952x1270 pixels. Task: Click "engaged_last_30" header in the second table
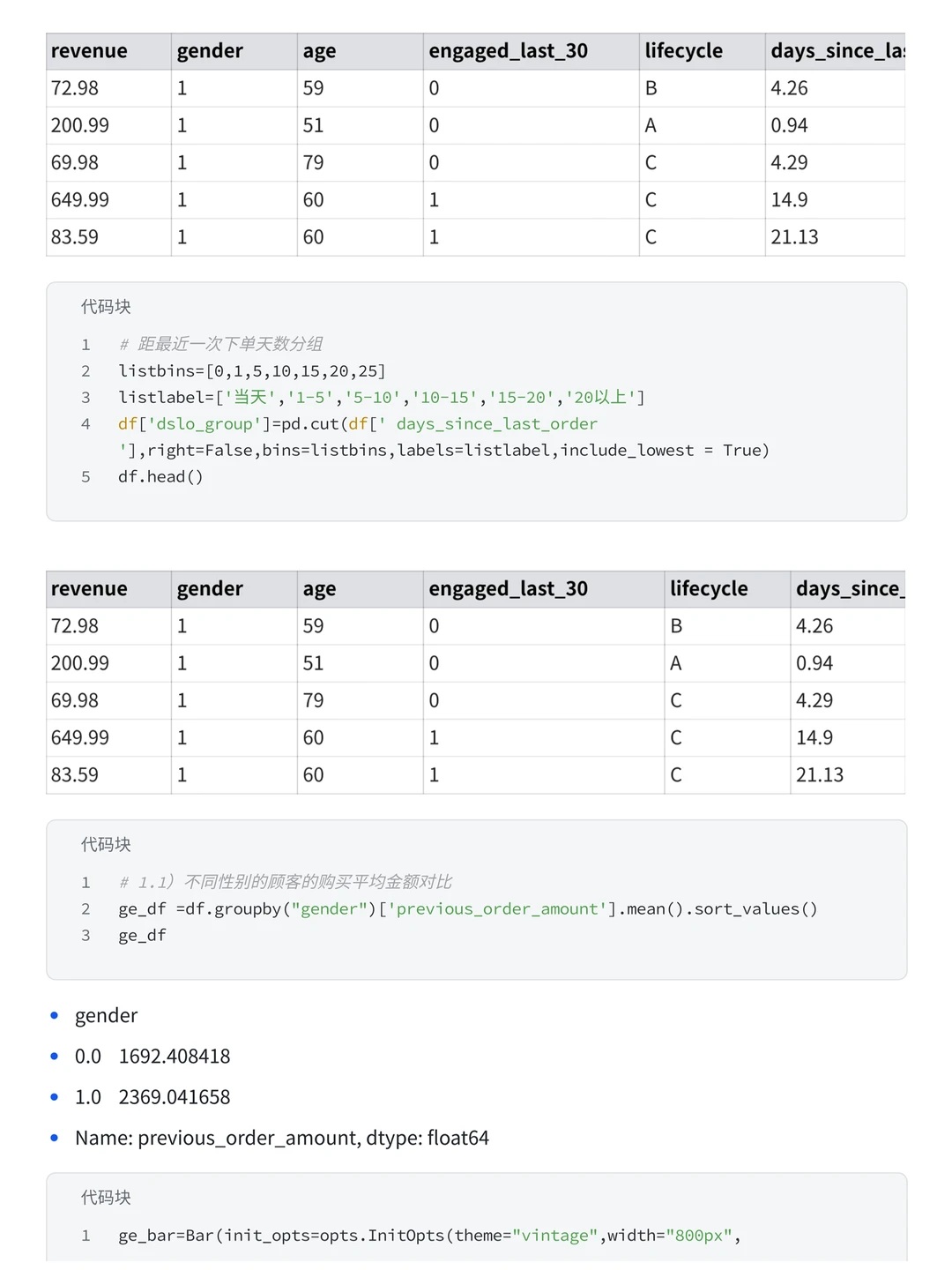pos(508,589)
